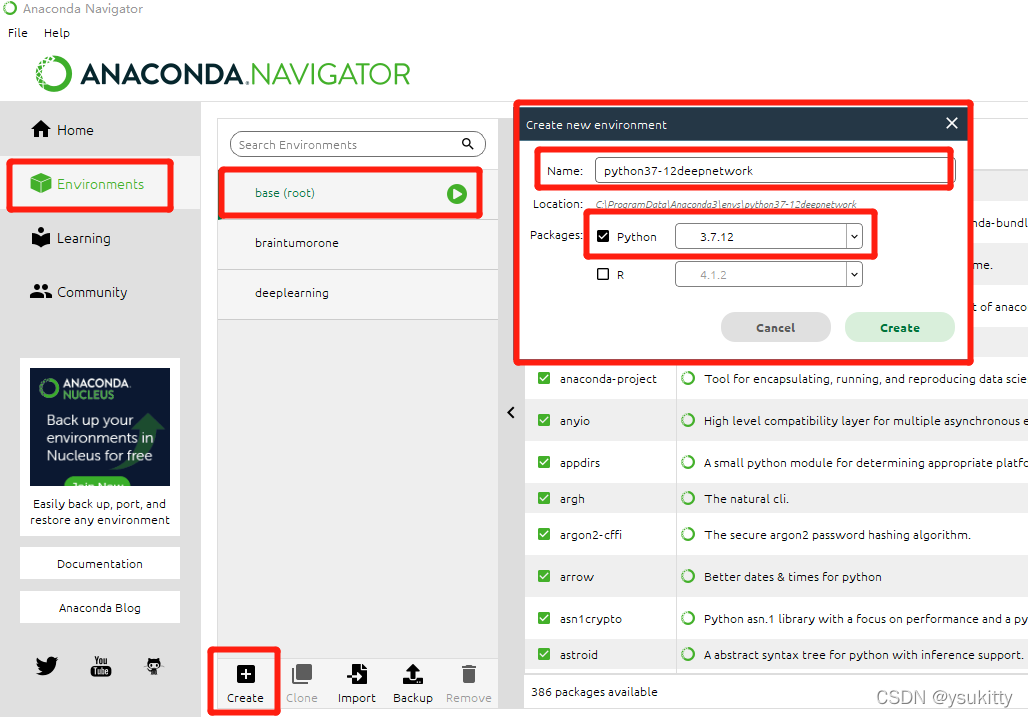Click the Backup environment icon
The width and height of the screenshot is (1028, 717).
(x=413, y=674)
